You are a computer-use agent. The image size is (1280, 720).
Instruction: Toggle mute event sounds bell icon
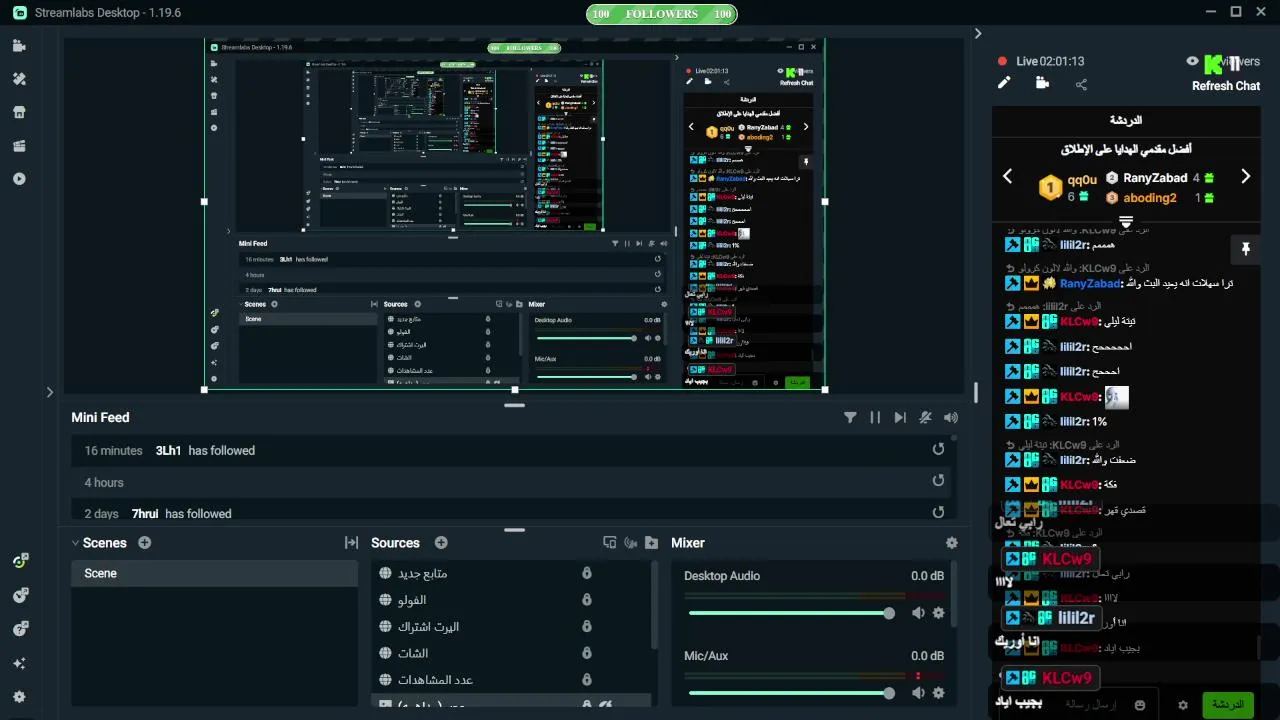coord(926,418)
